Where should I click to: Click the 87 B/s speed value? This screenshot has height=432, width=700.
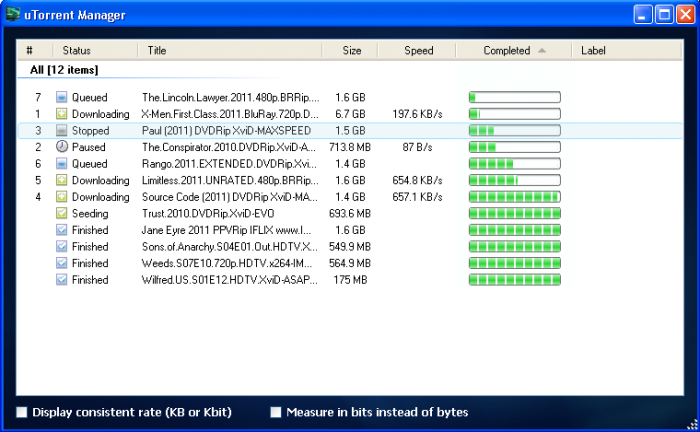pos(417,147)
